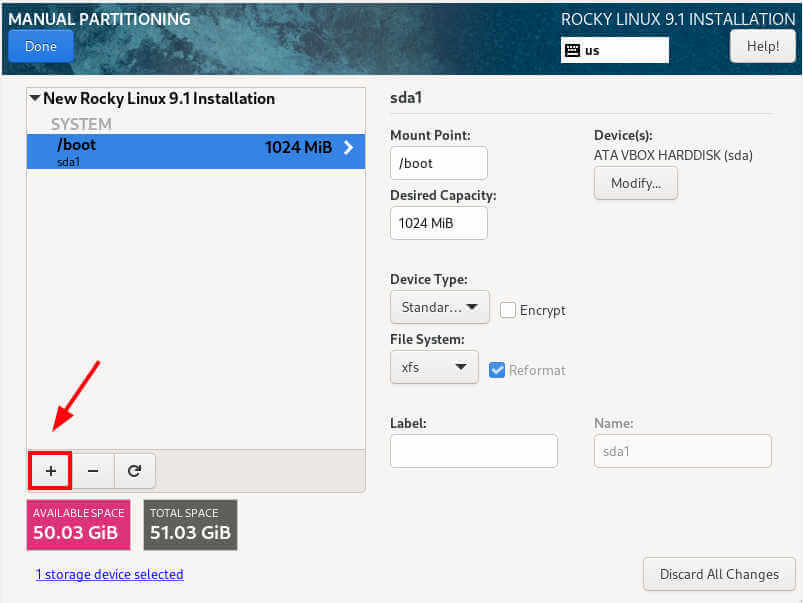
Task: Enable the Encrypt checkbox
Action: coord(508,310)
